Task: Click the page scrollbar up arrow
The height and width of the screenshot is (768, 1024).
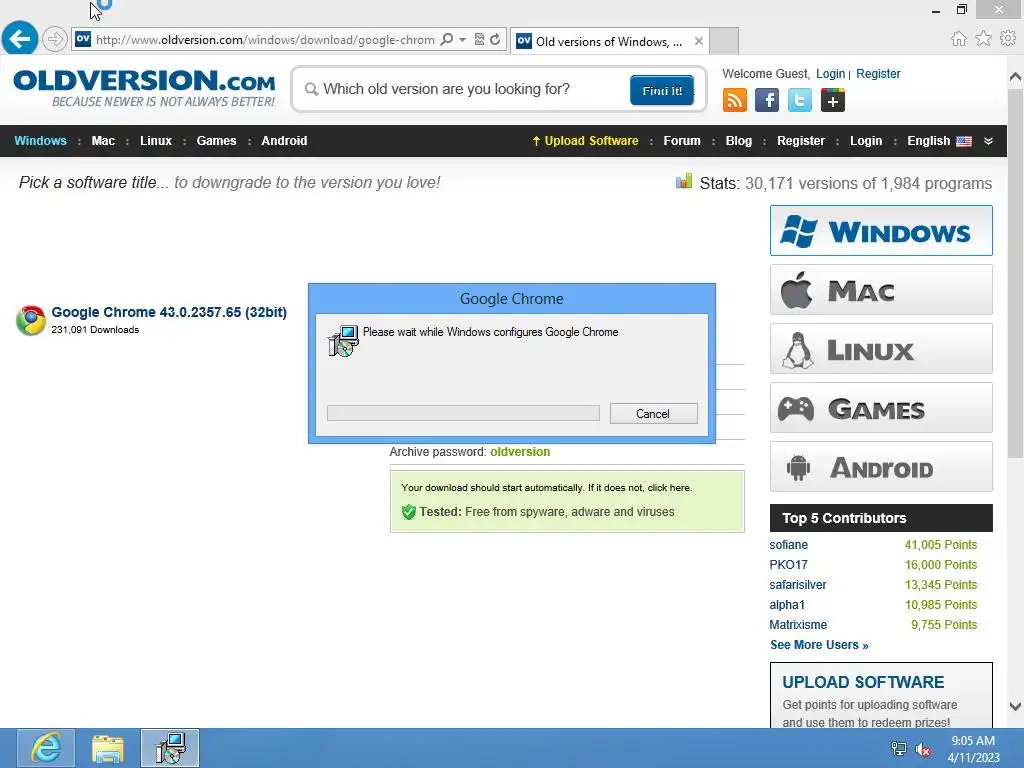Action: (1015, 77)
